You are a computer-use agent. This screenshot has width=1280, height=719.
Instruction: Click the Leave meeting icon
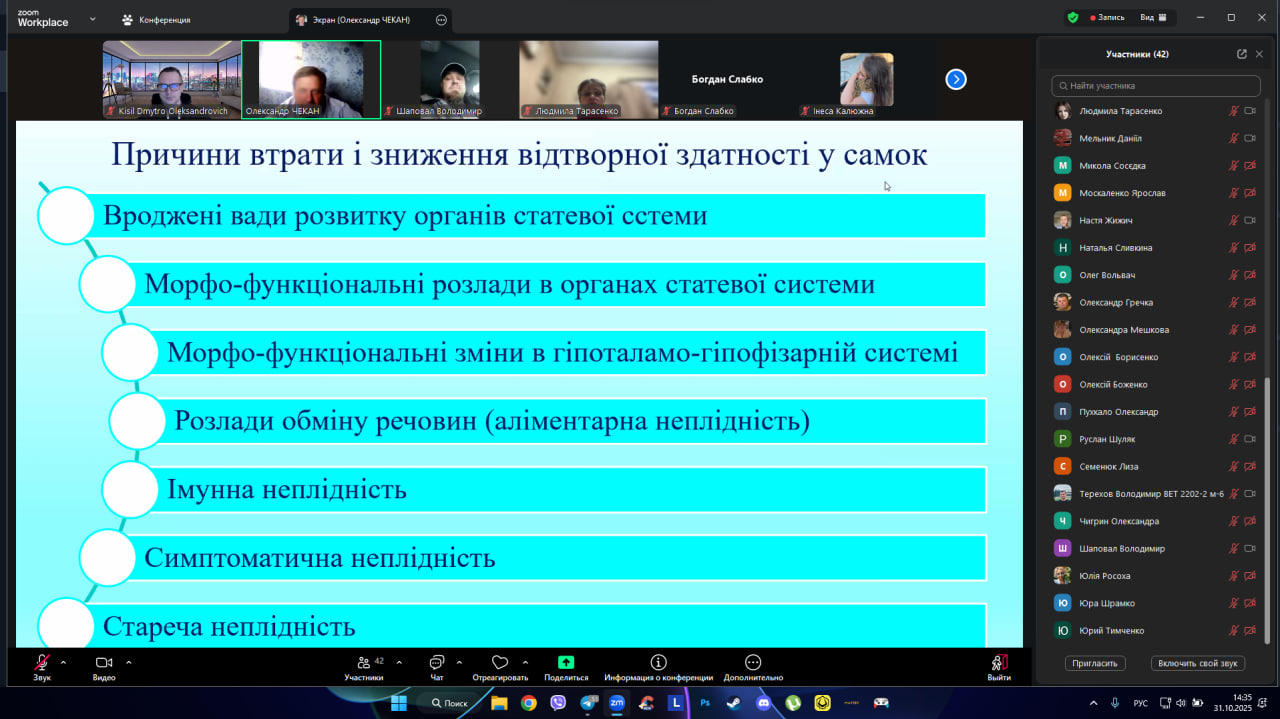998,663
